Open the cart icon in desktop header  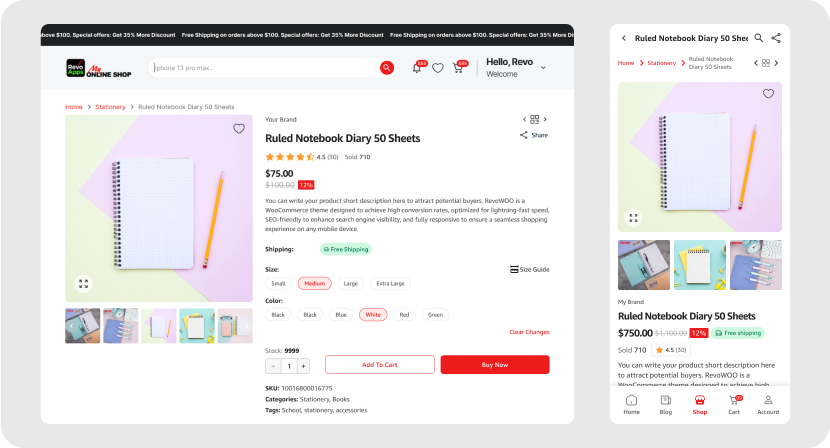458,68
